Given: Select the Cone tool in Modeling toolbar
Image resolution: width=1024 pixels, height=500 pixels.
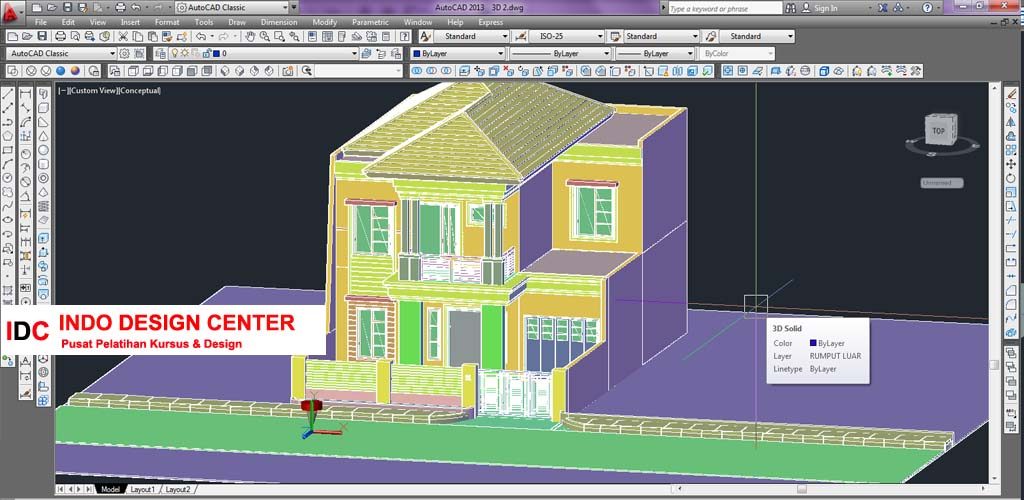Looking at the screenshot, I should (x=43, y=136).
